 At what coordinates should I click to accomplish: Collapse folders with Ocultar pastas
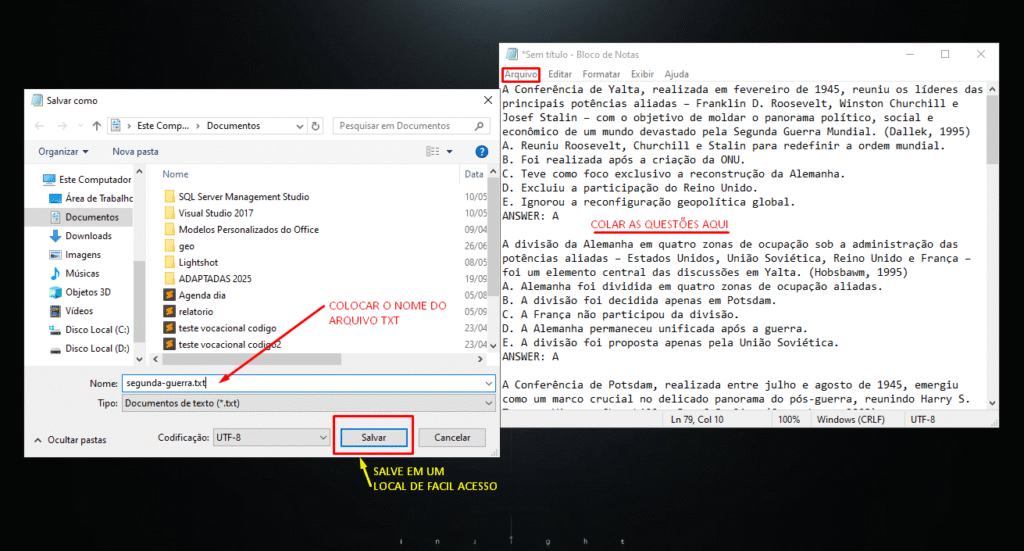71,439
